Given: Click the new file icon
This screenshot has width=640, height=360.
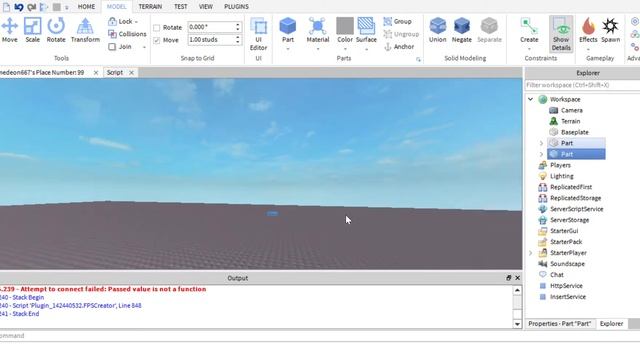Looking at the screenshot, I should click(6, 7).
